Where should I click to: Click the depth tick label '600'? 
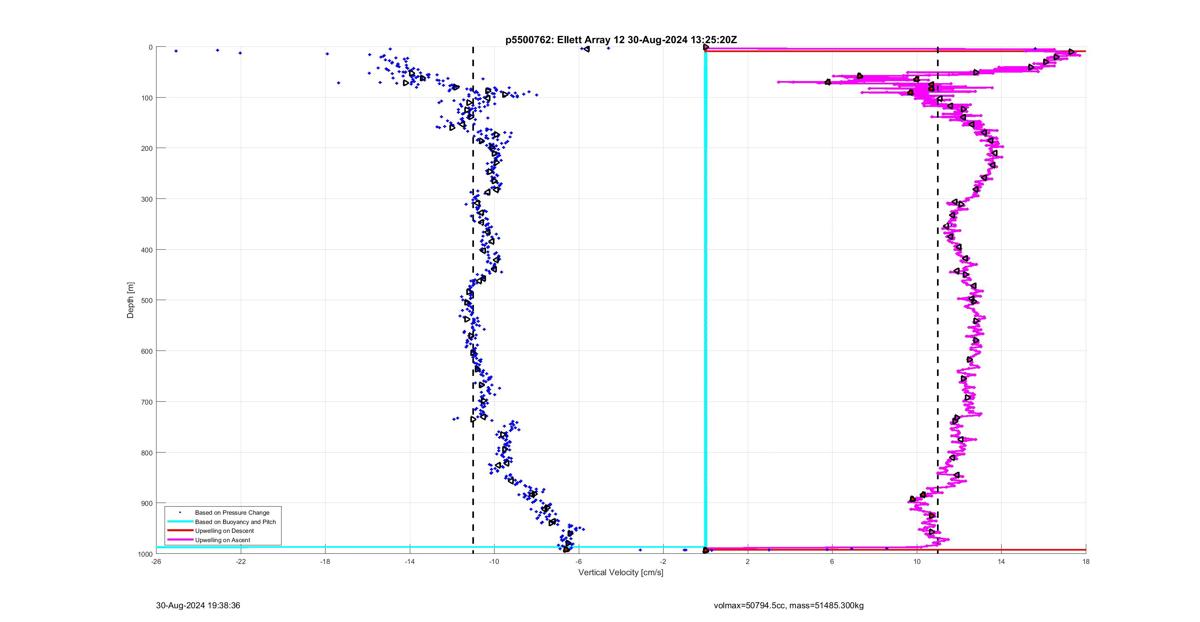[x=146, y=351]
